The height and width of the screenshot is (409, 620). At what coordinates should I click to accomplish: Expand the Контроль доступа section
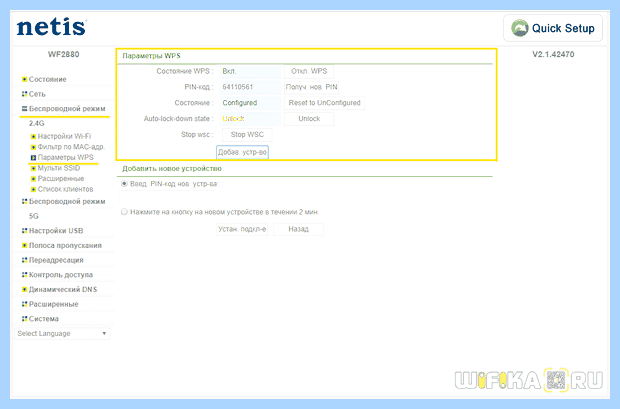[x=60, y=275]
